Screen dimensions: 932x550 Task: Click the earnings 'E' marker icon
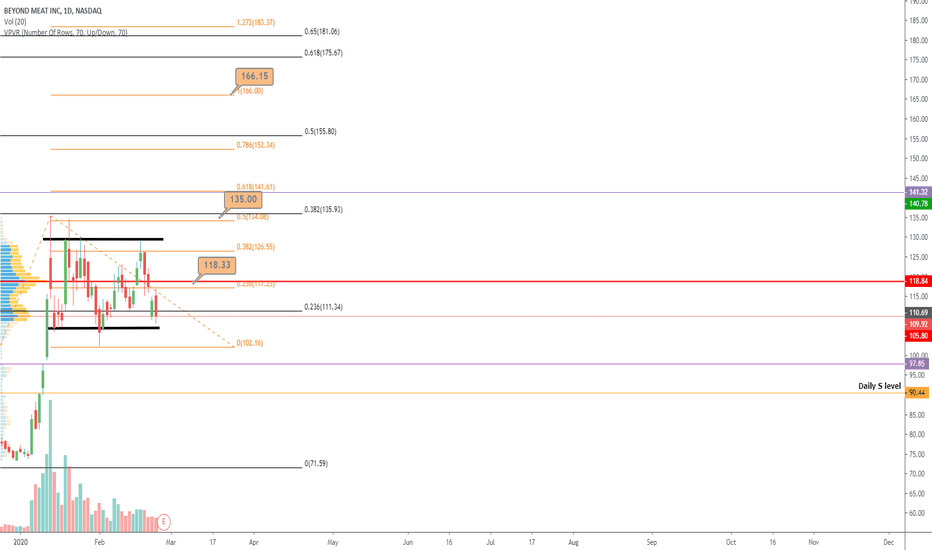pos(164,523)
